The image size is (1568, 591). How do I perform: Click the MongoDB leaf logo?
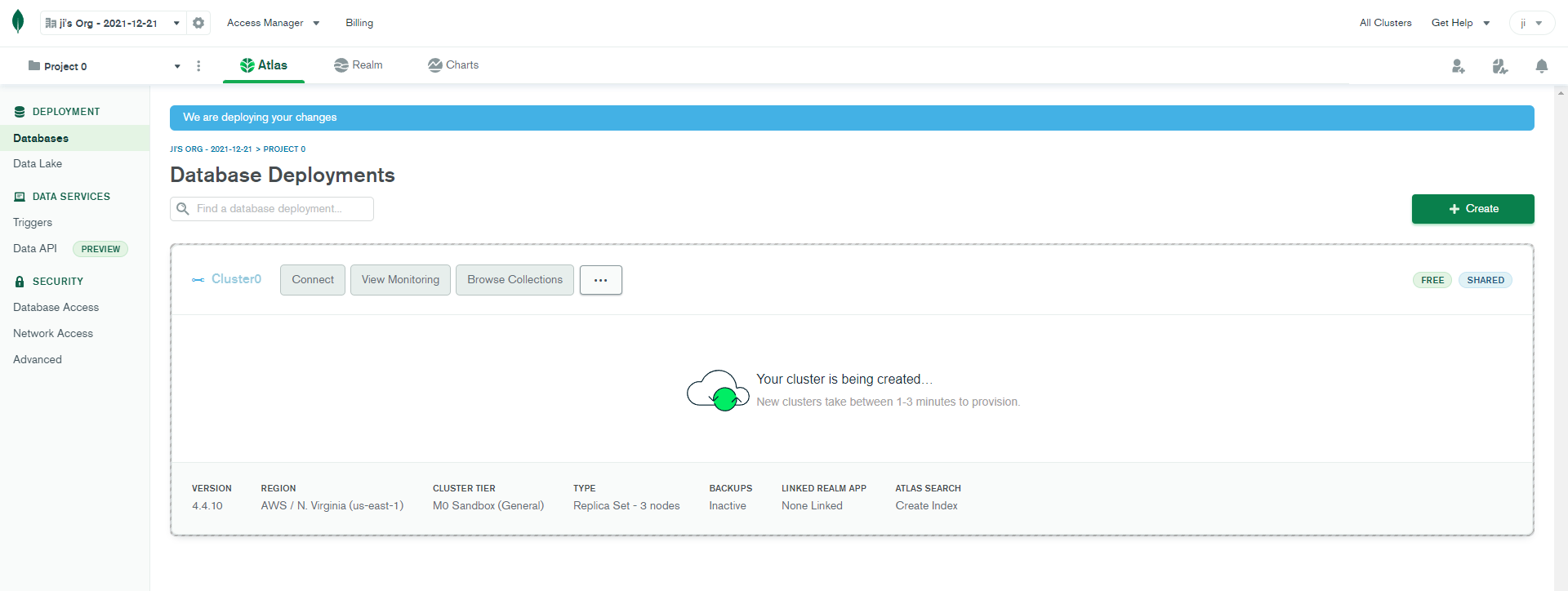pos(18,22)
